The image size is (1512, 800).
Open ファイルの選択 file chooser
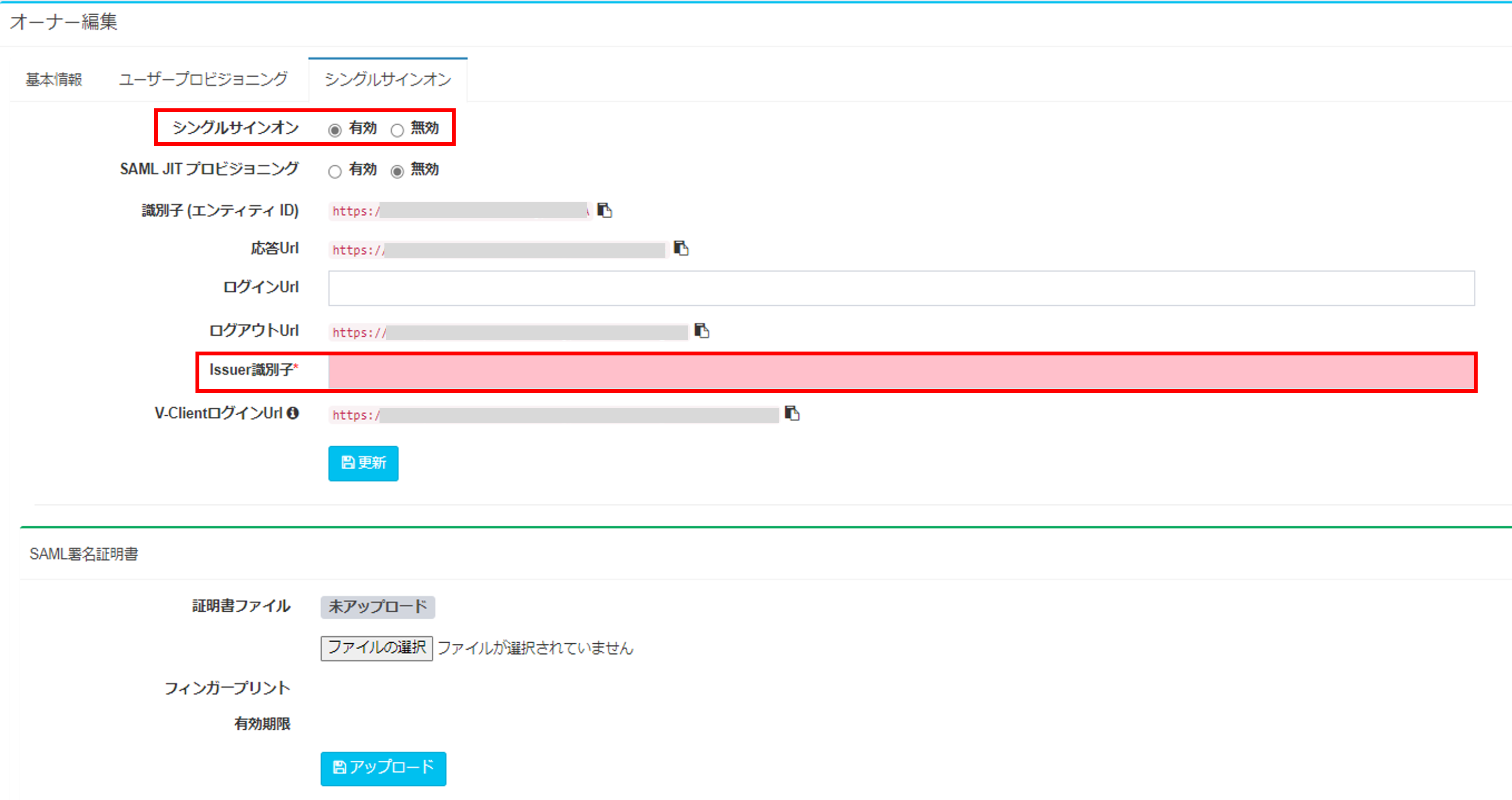pyautogui.click(x=377, y=648)
